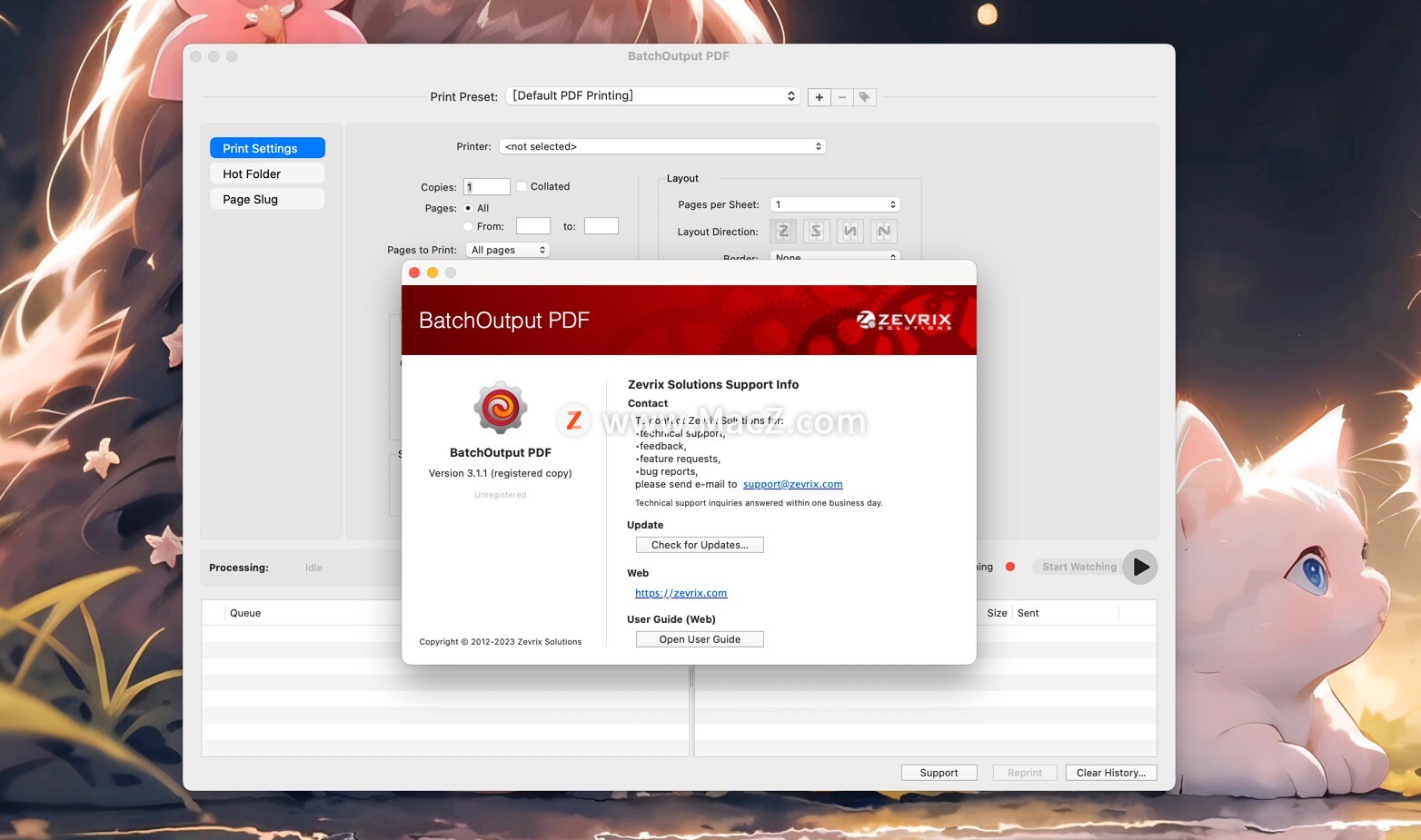Select the third layout direction icon

pos(850,232)
